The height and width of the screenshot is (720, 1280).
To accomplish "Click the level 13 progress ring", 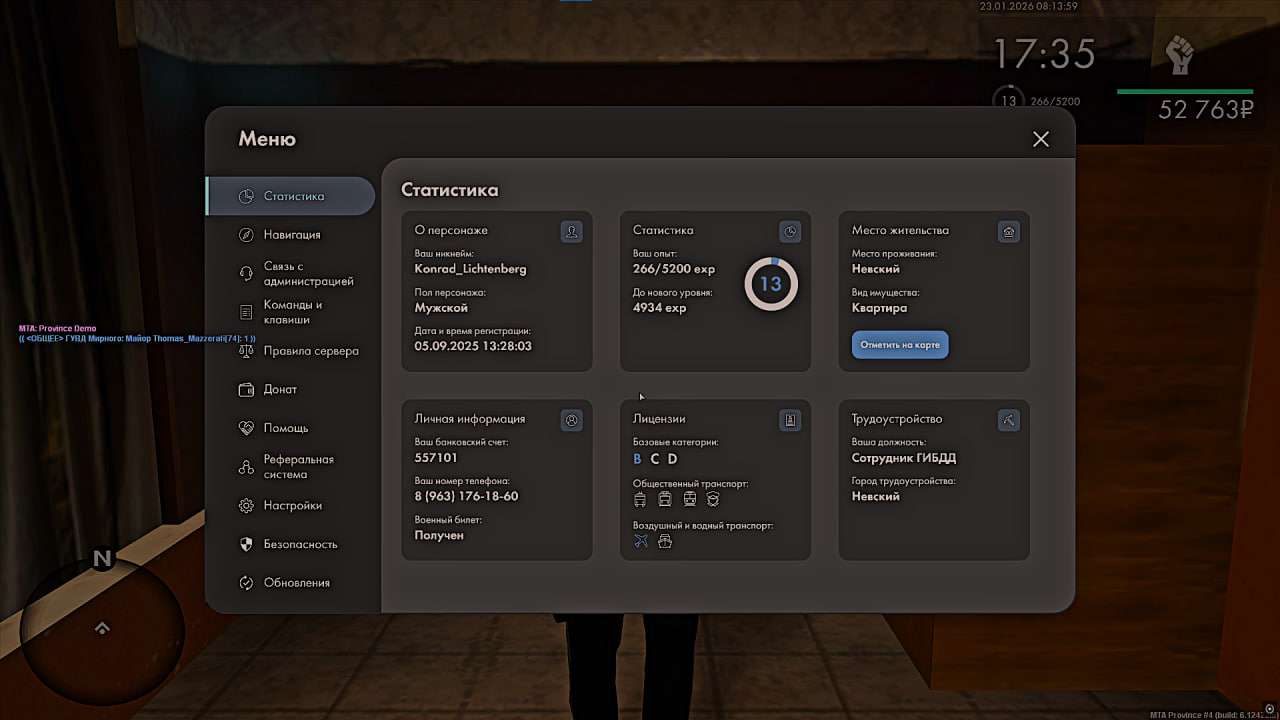I will [x=771, y=284].
